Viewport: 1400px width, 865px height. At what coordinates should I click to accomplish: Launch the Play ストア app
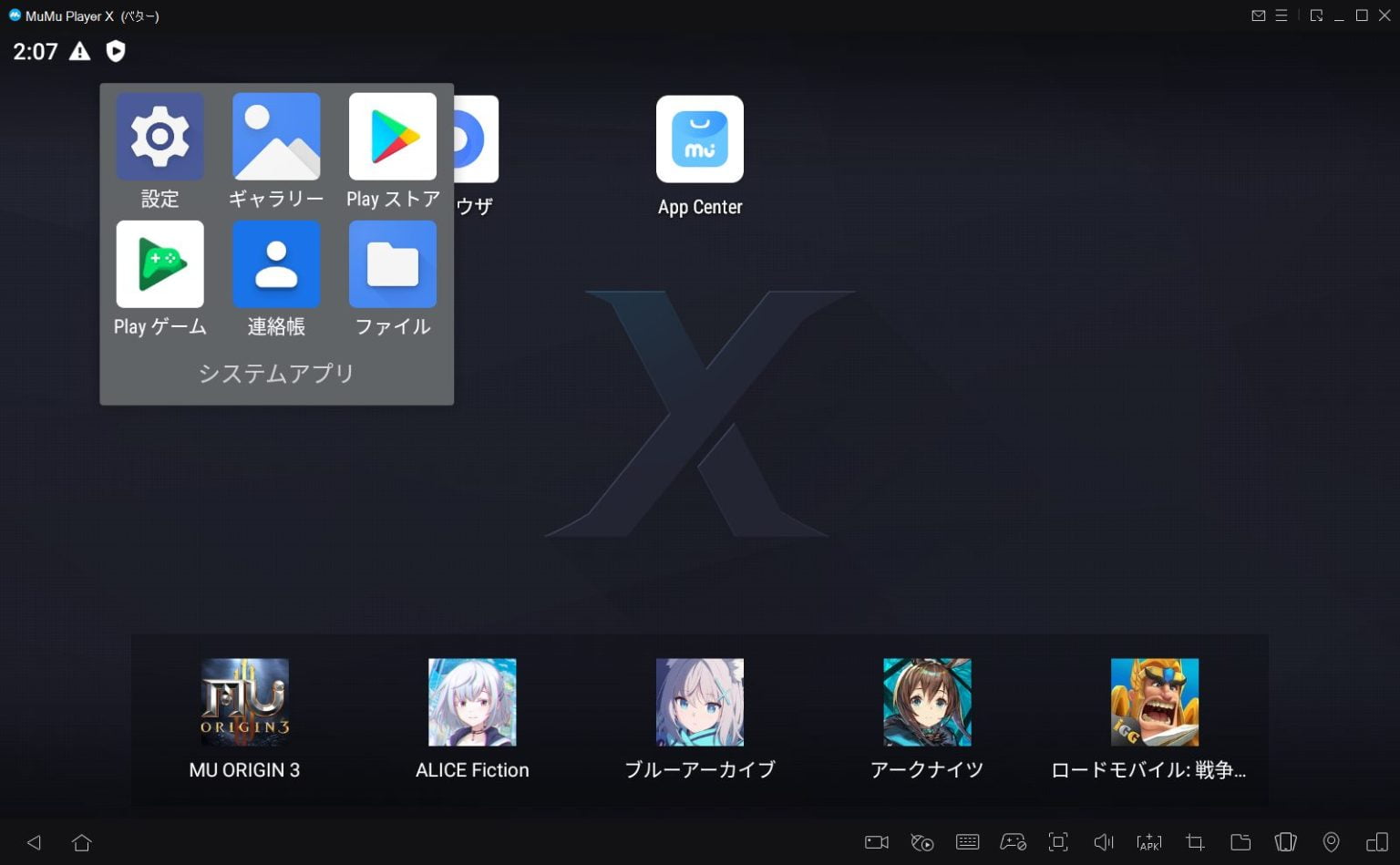pyautogui.click(x=392, y=137)
